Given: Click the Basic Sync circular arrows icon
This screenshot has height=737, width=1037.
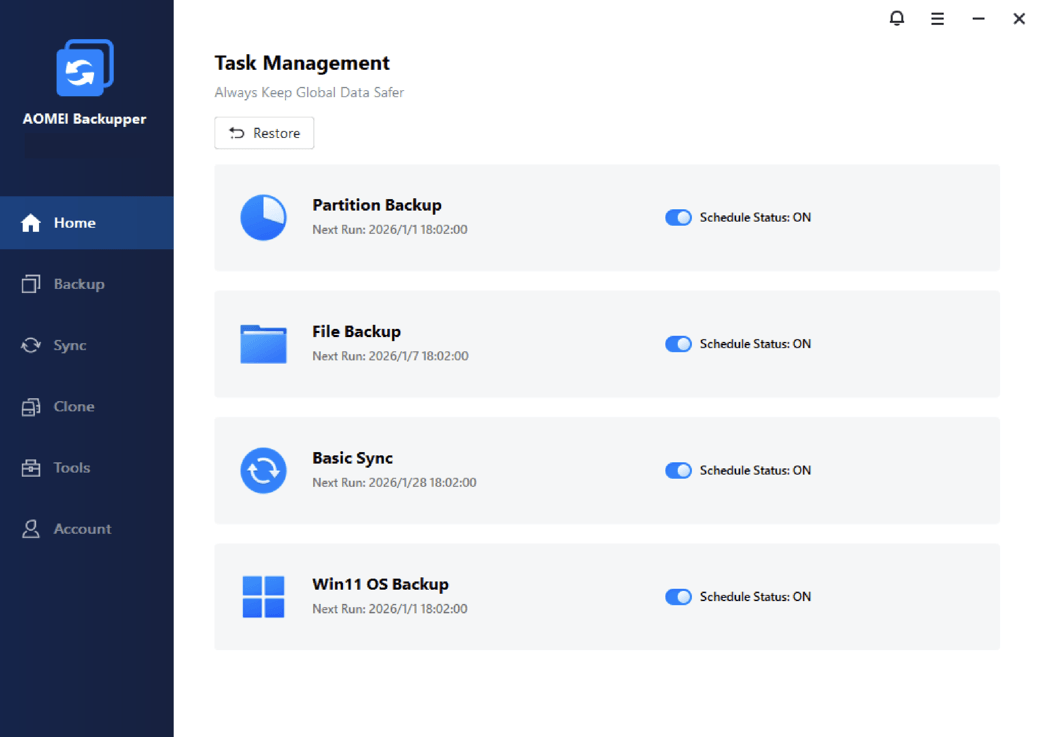Looking at the screenshot, I should click(263, 470).
